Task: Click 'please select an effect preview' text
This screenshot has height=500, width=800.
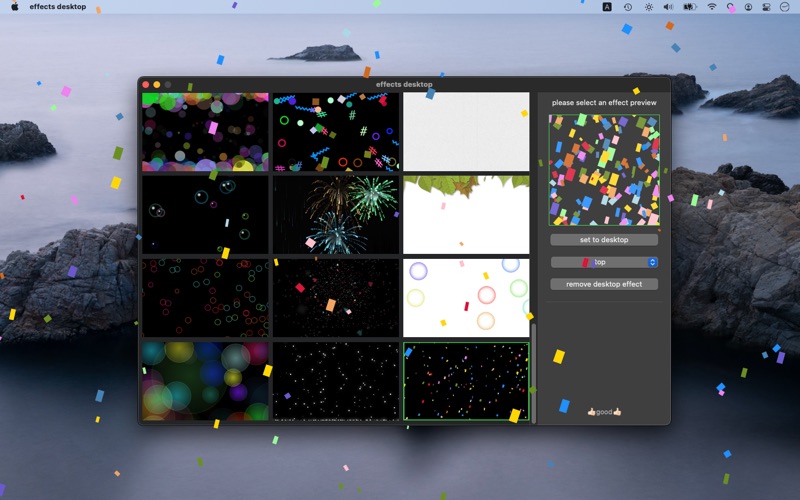Action: click(604, 103)
